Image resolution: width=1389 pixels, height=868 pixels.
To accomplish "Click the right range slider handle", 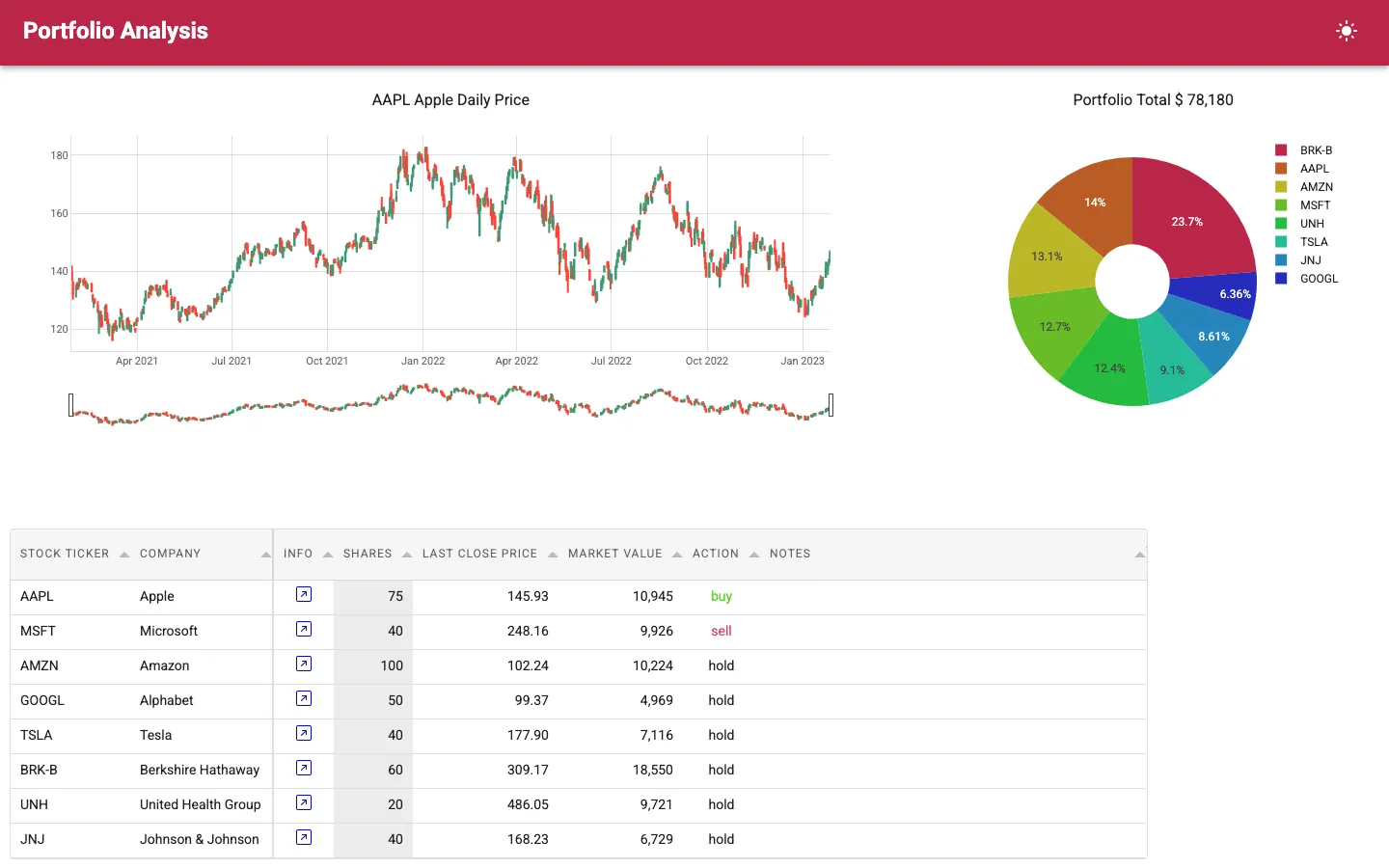I will click(831, 405).
